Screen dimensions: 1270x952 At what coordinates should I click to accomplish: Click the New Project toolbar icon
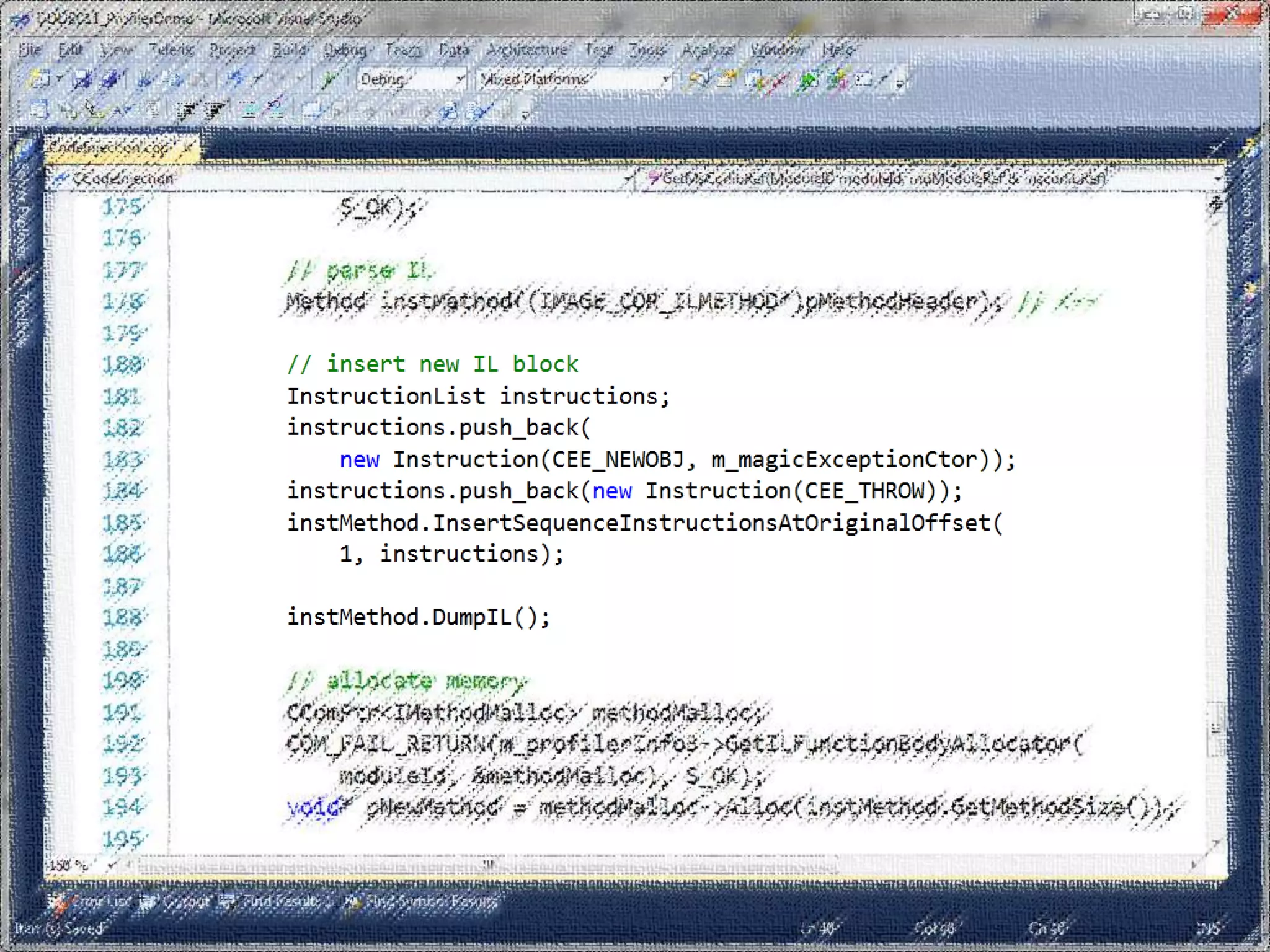pyautogui.click(x=39, y=79)
